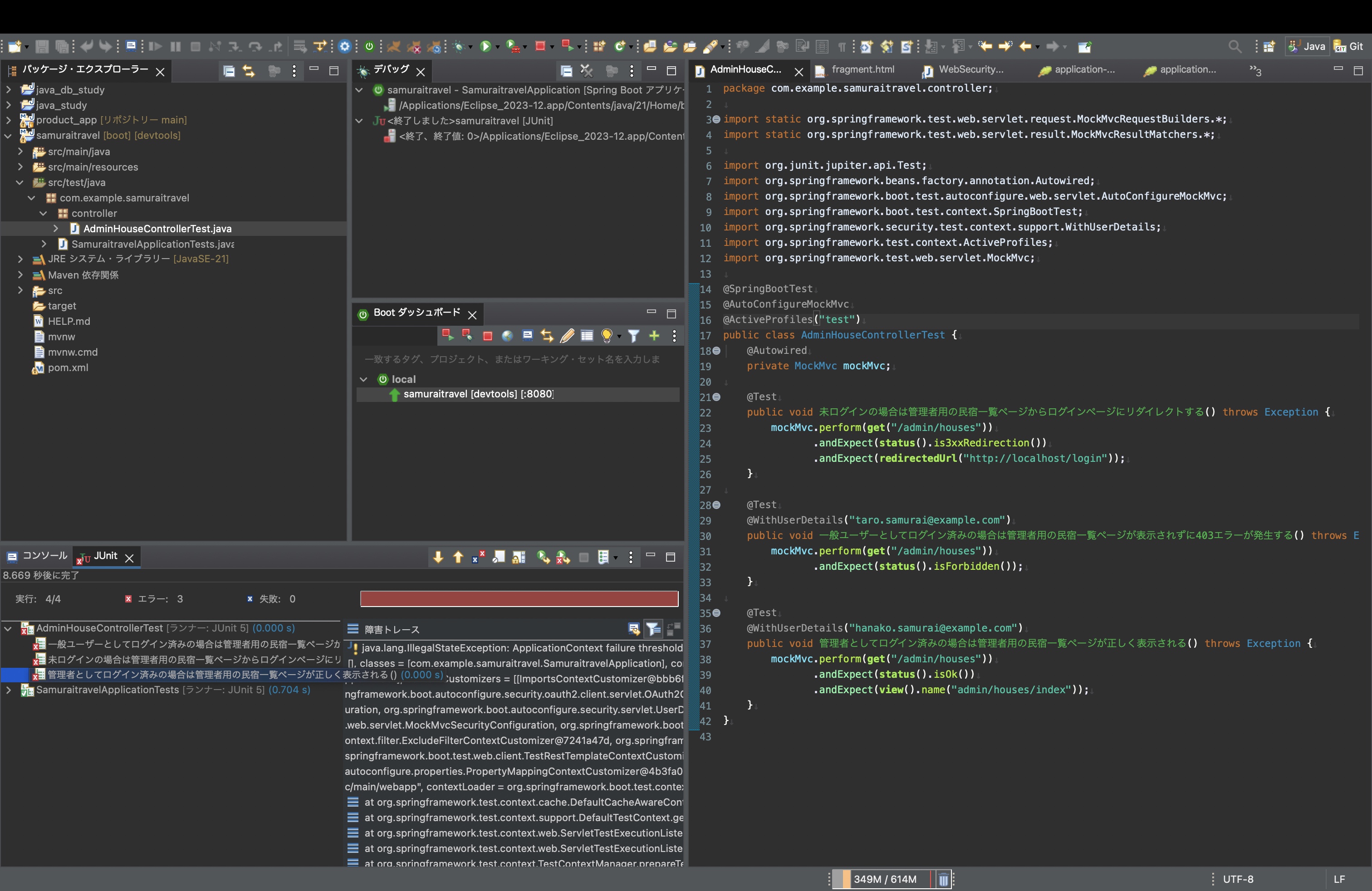Viewport: 1372px width, 891px height.
Task: Click the Boot Dashboard red stop button
Action: [487, 336]
